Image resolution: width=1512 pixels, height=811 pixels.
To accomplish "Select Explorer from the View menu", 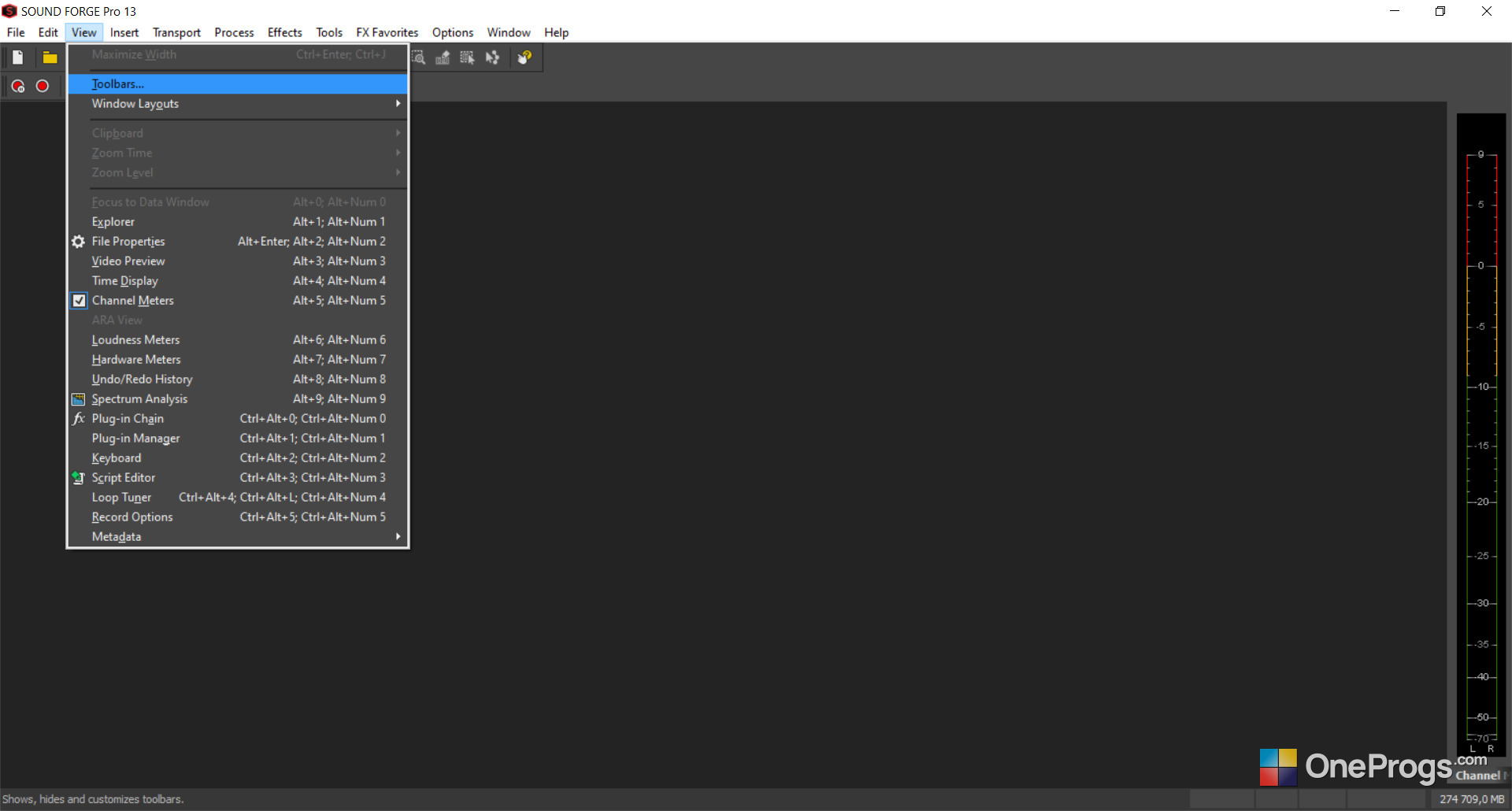I will [x=238, y=222].
